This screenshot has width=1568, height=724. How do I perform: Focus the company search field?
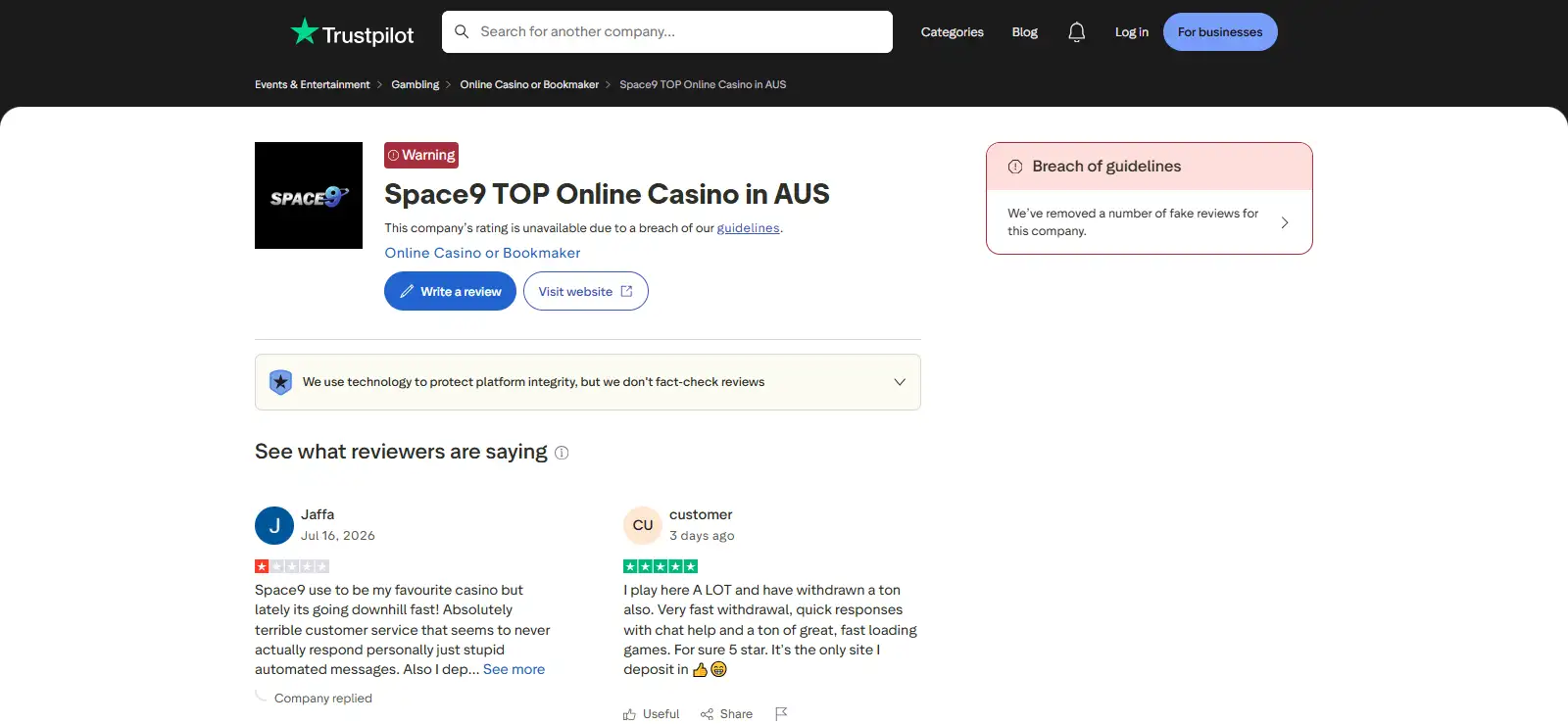click(667, 31)
